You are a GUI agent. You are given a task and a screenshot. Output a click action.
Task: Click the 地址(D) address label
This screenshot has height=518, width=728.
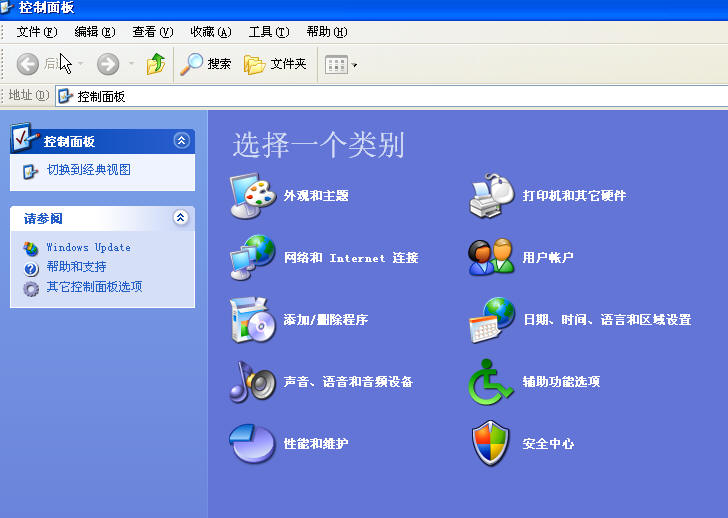pyautogui.click(x=29, y=95)
